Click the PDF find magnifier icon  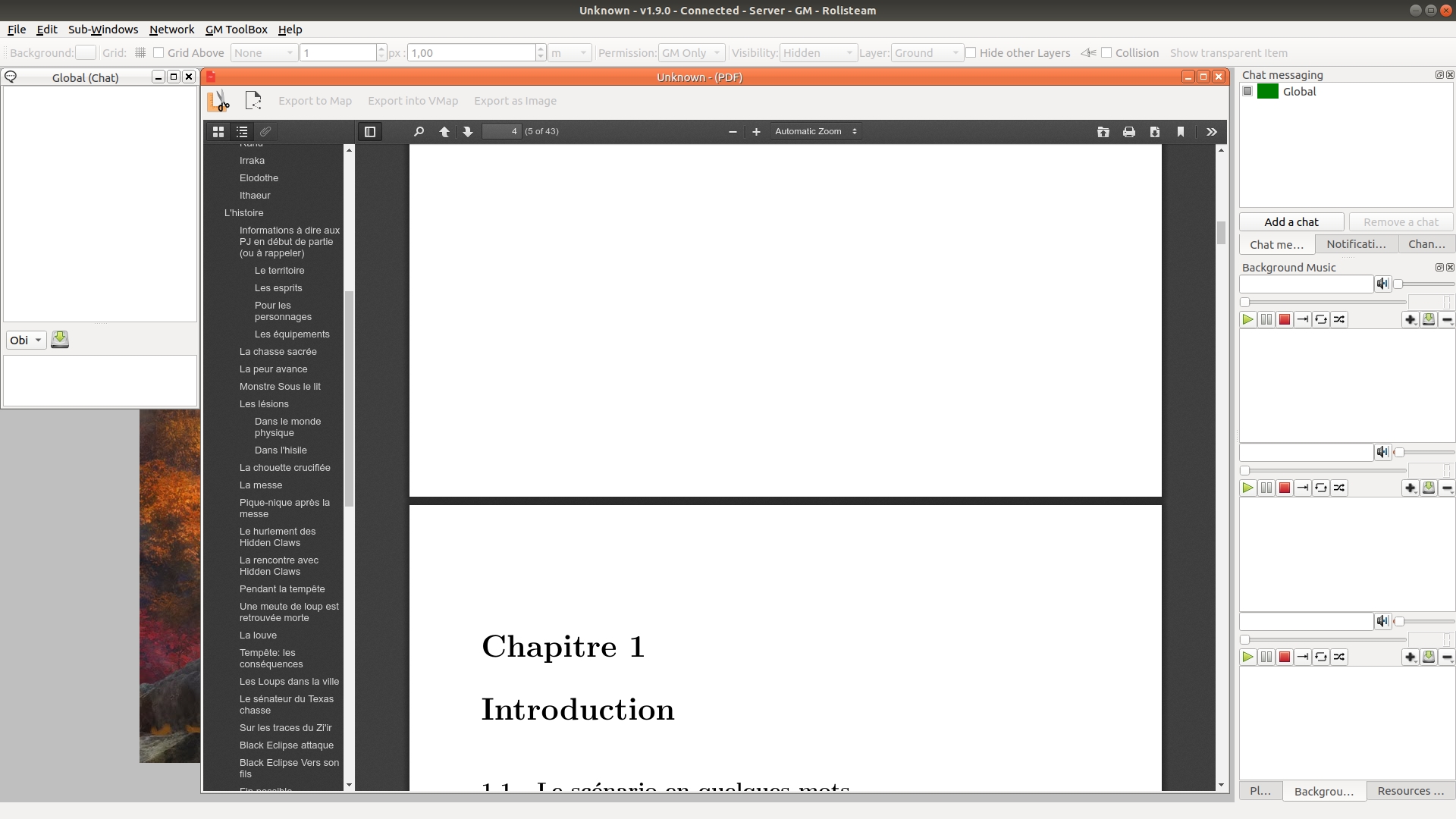pyautogui.click(x=419, y=132)
